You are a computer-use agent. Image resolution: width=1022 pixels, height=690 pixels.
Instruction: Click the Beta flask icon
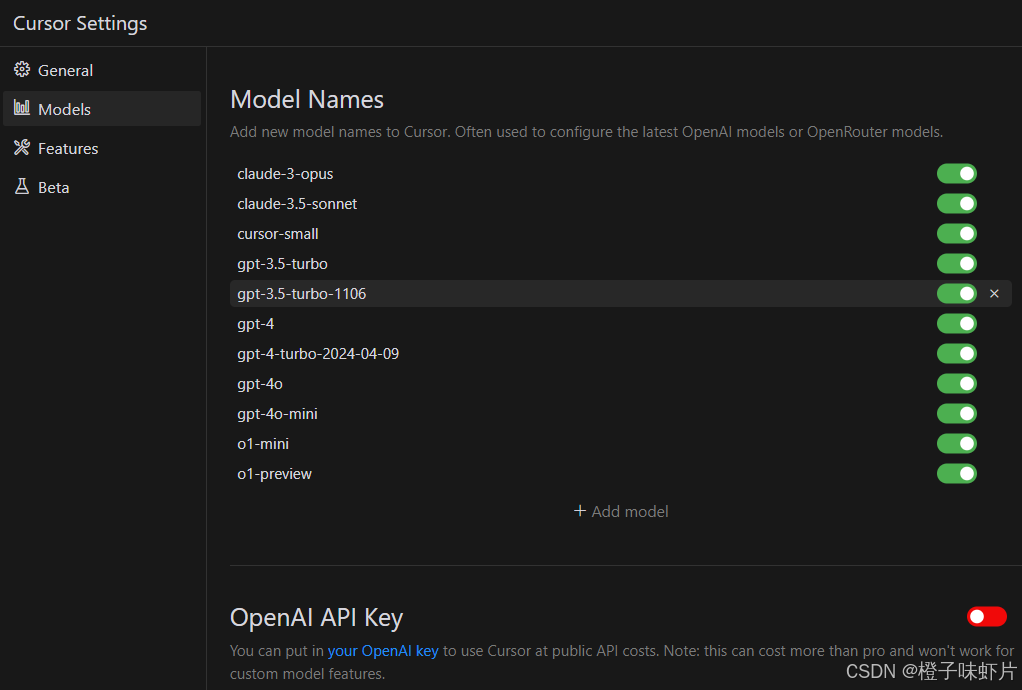tap(22, 187)
